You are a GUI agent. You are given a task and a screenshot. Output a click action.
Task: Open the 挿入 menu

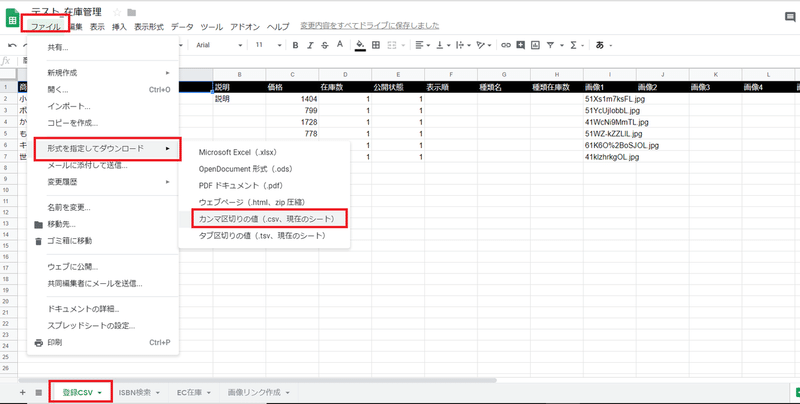click(x=119, y=27)
